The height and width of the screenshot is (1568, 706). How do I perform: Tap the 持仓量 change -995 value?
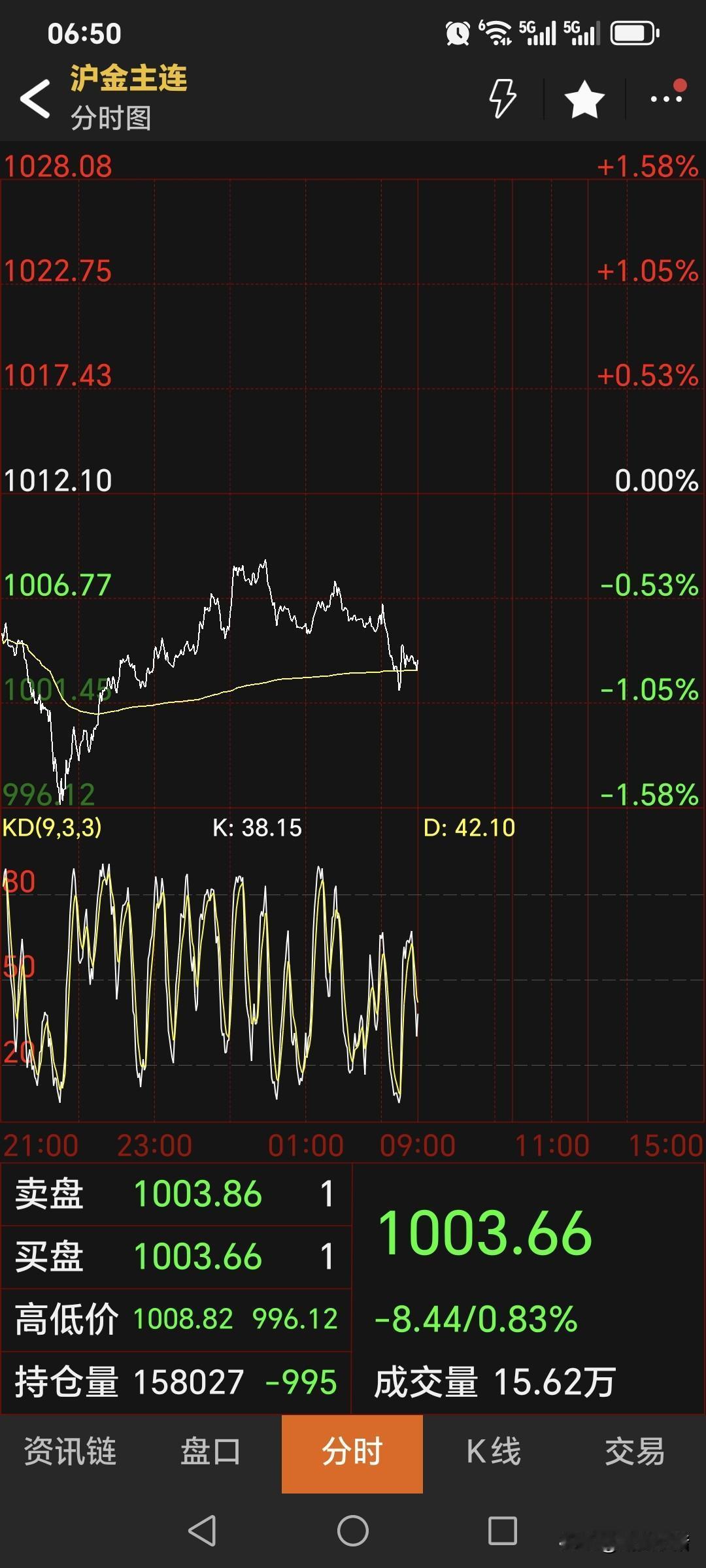301,1382
